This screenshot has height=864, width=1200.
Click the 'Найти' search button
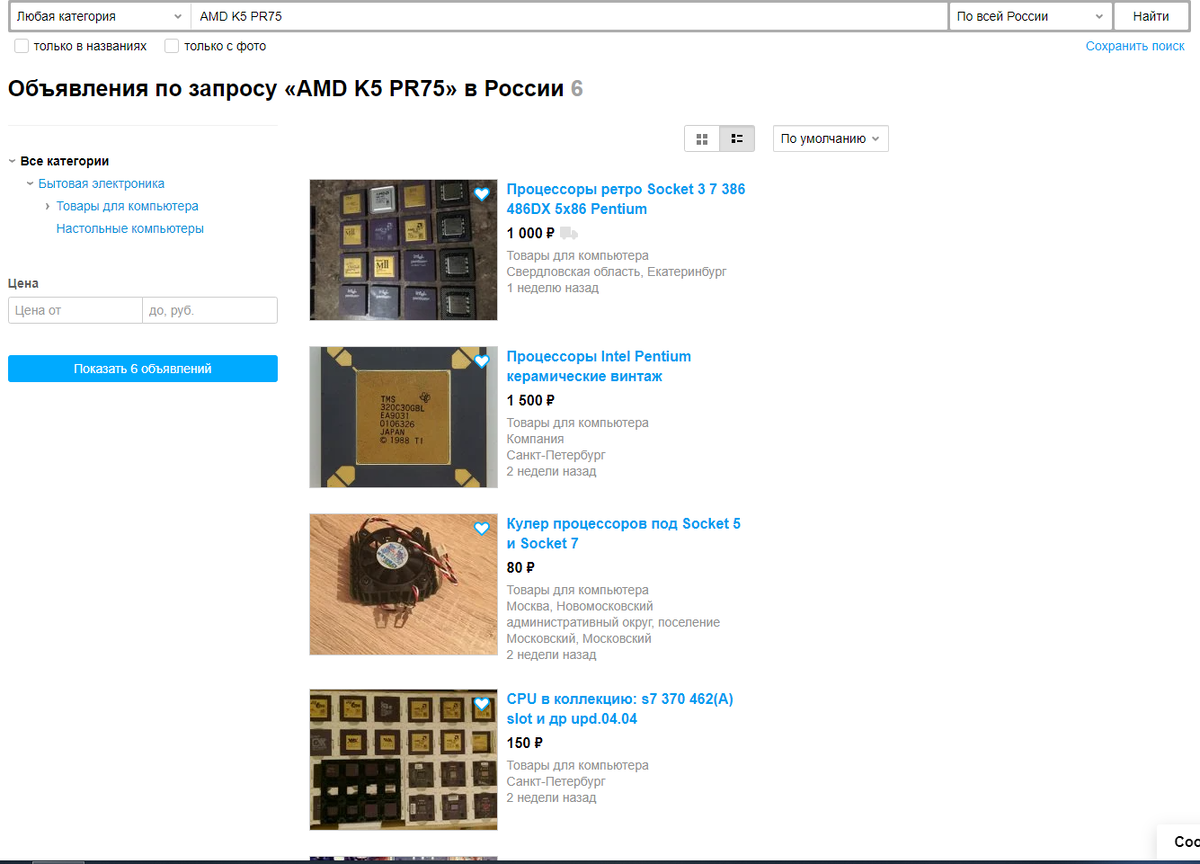1151,17
